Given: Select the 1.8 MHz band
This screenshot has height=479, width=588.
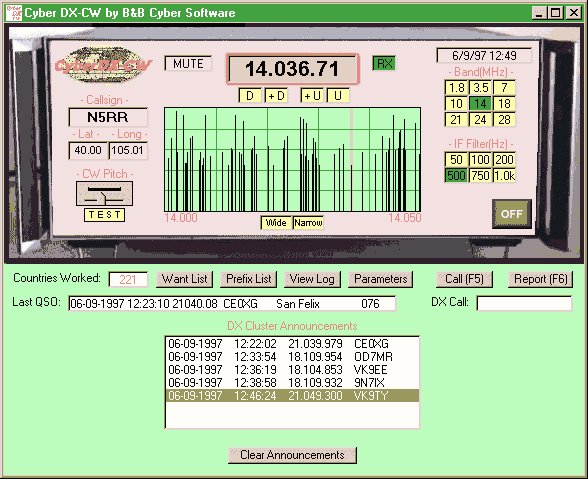Looking at the screenshot, I should click(456, 87).
